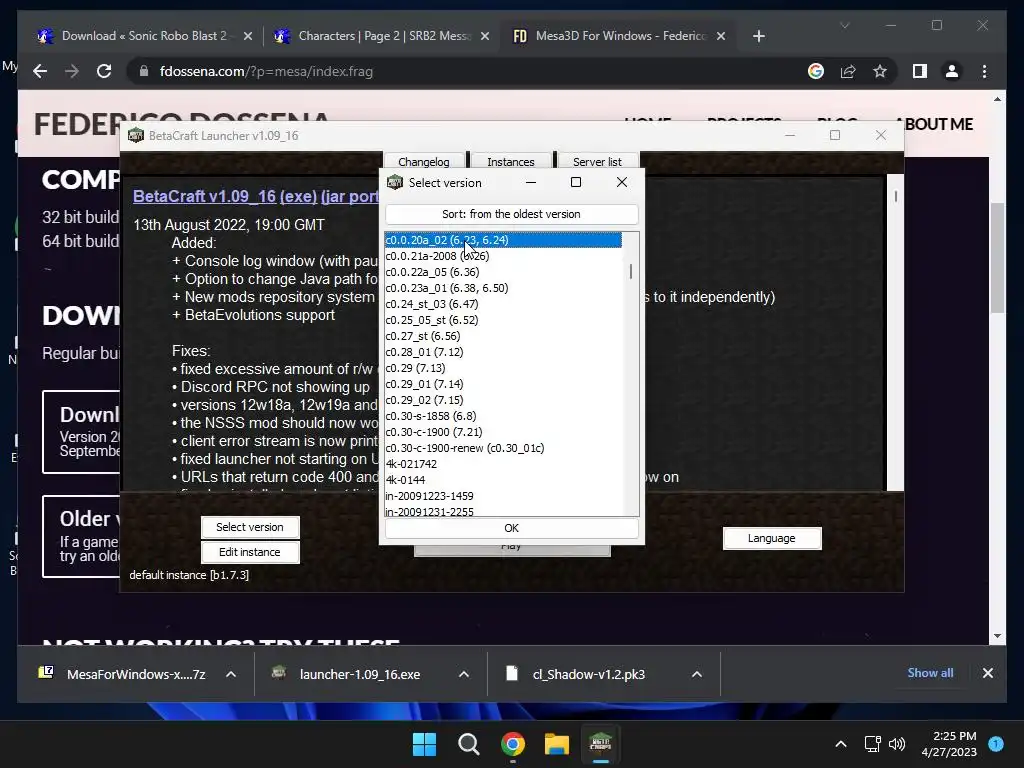This screenshot has width=1024, height=768.
Task: Click the Edit instance button
Action: pyautogui.click(x=249, y=552)
